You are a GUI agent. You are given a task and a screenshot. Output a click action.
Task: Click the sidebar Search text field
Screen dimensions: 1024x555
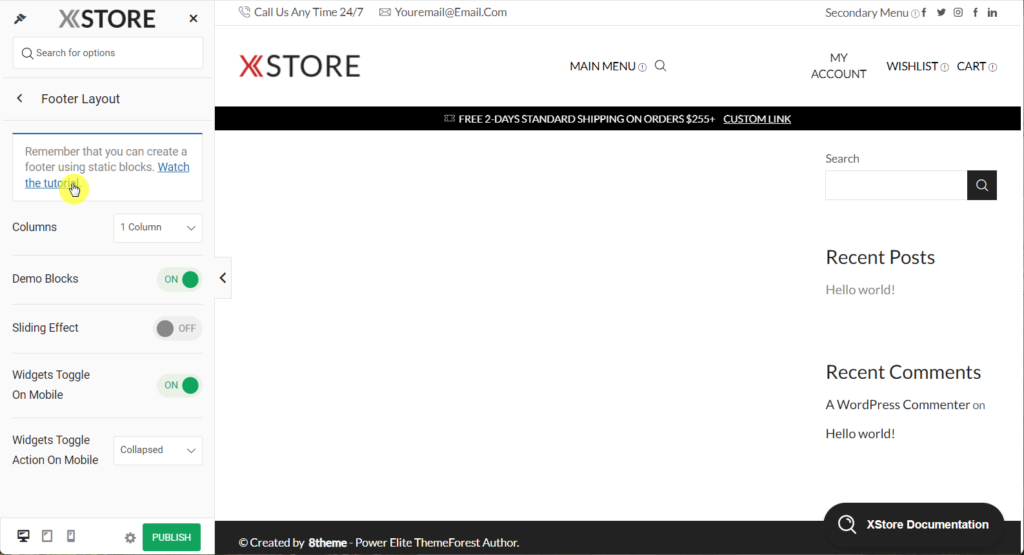(x=896, y=185)
